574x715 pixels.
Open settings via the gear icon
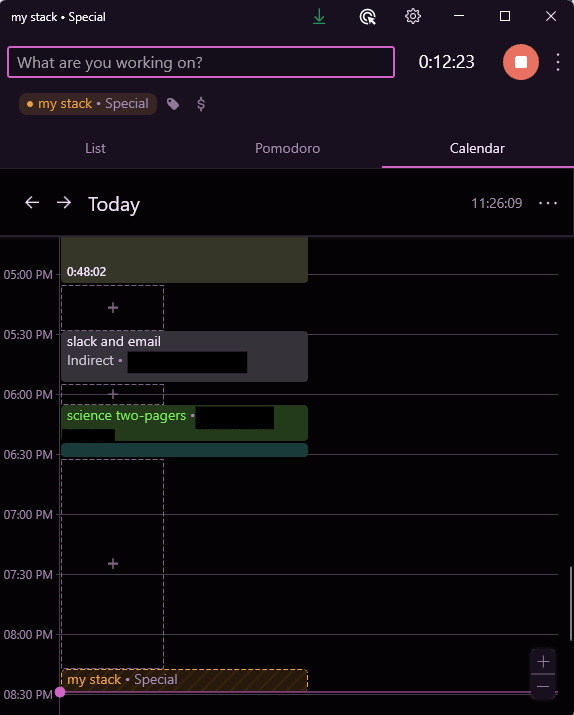tap(413, 16)
